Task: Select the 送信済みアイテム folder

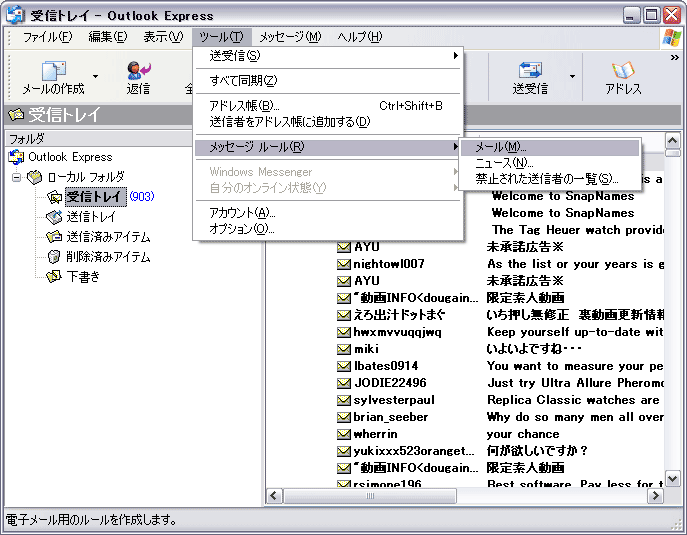Action: pyautogui.click(x=108, y=237)
